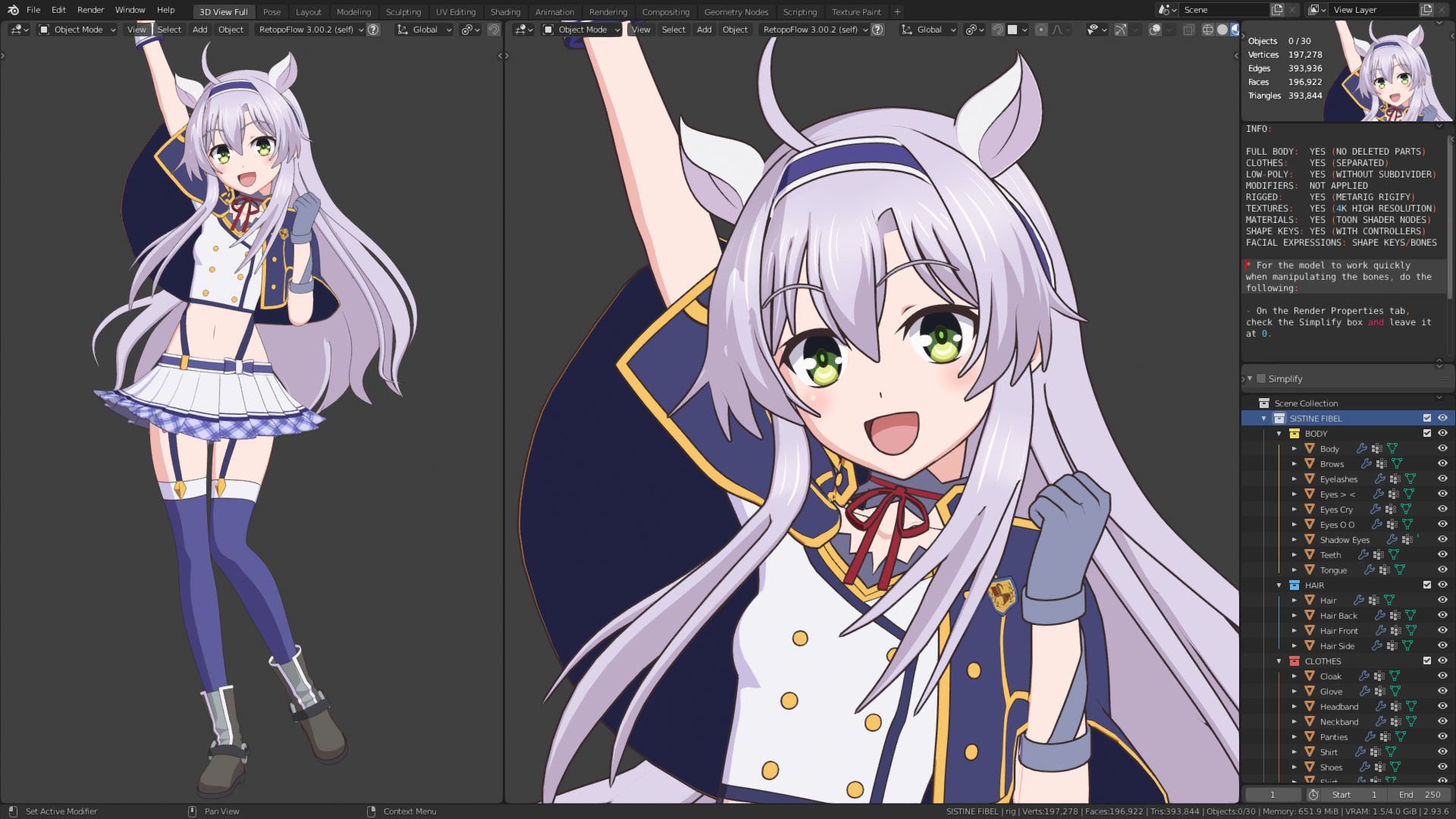Screen dimensions: 1456x819
Task: Exclude the HAIR collection via checkbox
Action: [x=1427, y=585]
